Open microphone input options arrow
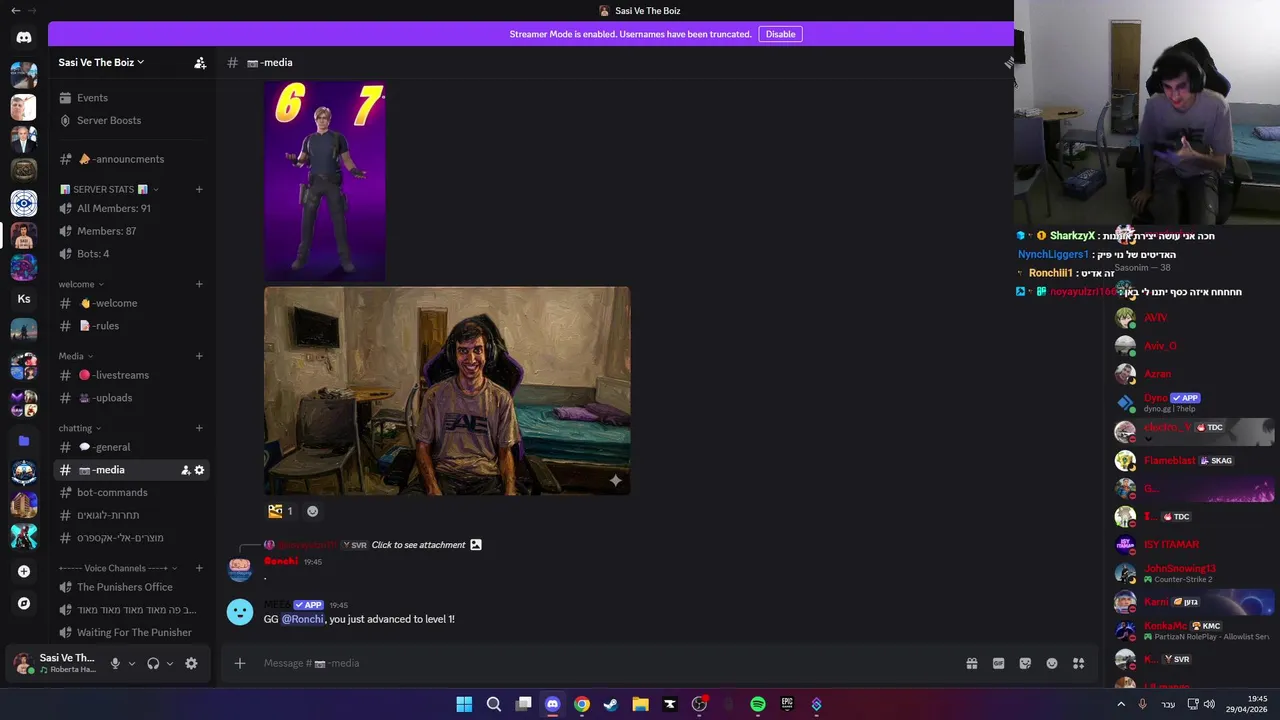This screenshot has height=720, width=1280. [131, 663]
